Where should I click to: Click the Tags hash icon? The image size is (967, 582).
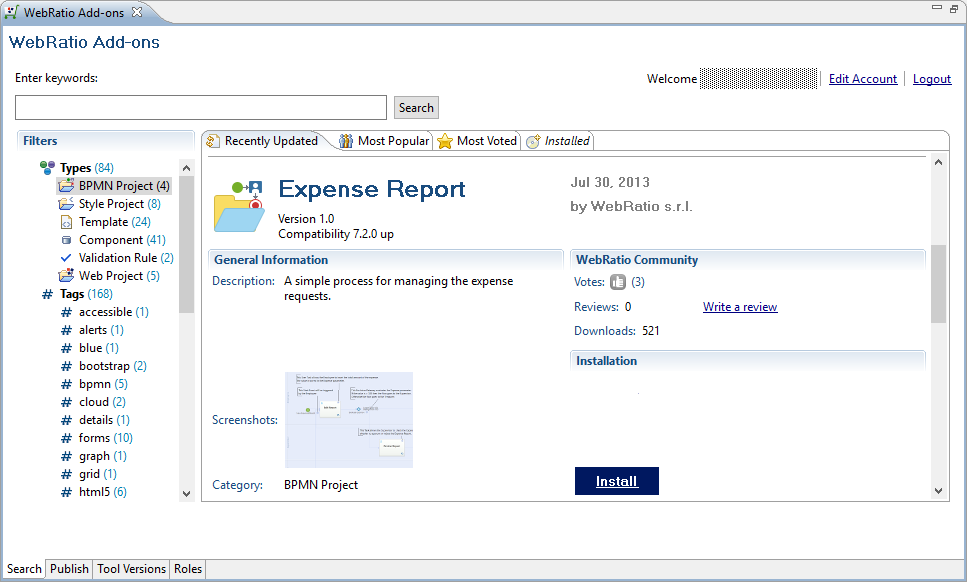(x=47, y=294)
